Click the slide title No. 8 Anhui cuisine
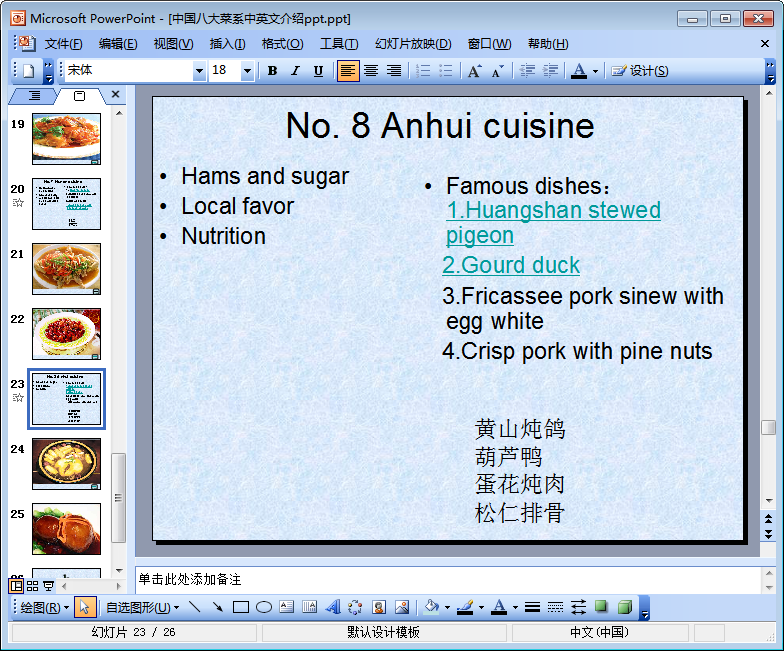Image resolution: width=784 pixels, height=651 pixels. (440, 125)
